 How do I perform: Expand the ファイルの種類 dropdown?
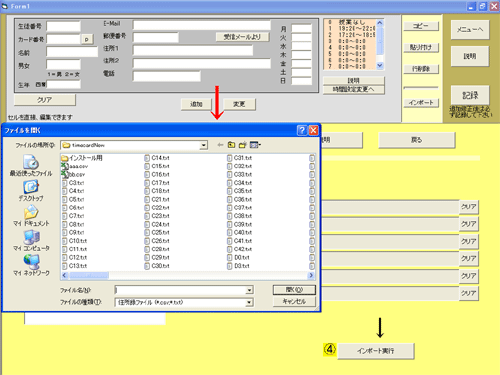(x=249, y=302)
